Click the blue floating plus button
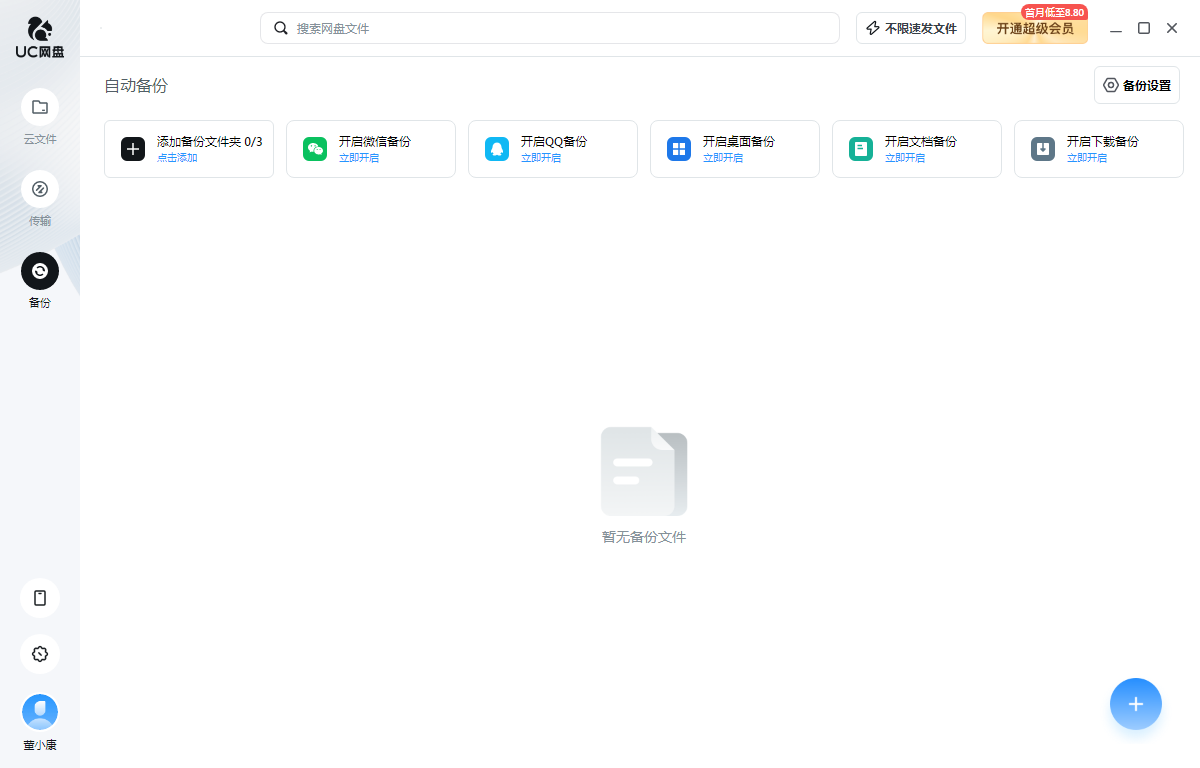This screenshot has width=1200, height=768. [x=1136, y=704]
